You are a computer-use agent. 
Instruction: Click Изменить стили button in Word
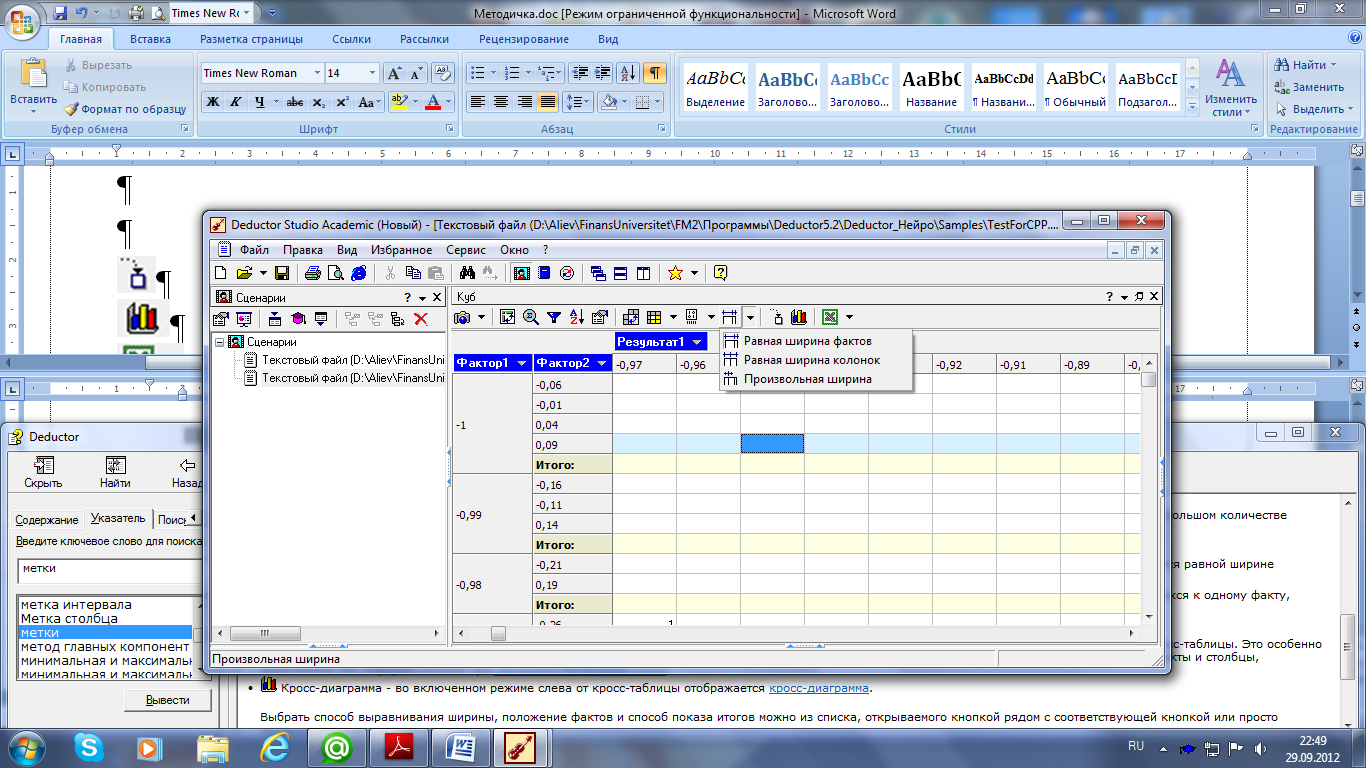[1230, 88]
